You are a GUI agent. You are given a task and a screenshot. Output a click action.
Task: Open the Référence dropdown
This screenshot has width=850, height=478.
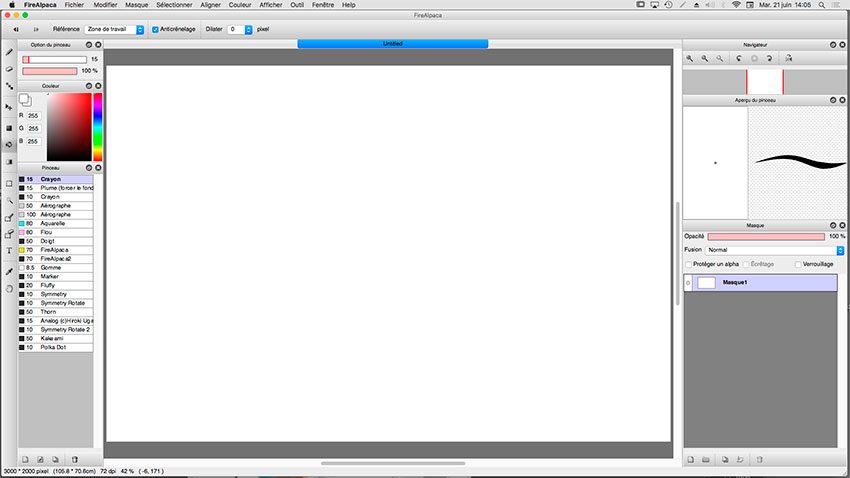click(114, 29)
